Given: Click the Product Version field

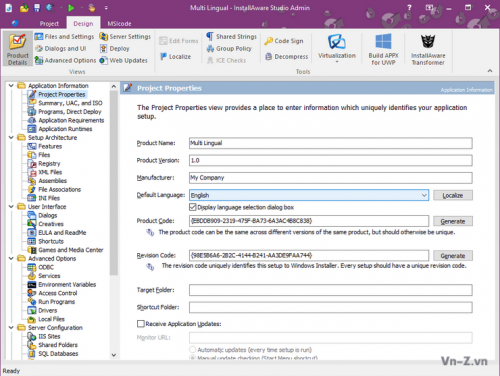Looking at the screenshot, I should pyautogui.click(x=330, y=160).
